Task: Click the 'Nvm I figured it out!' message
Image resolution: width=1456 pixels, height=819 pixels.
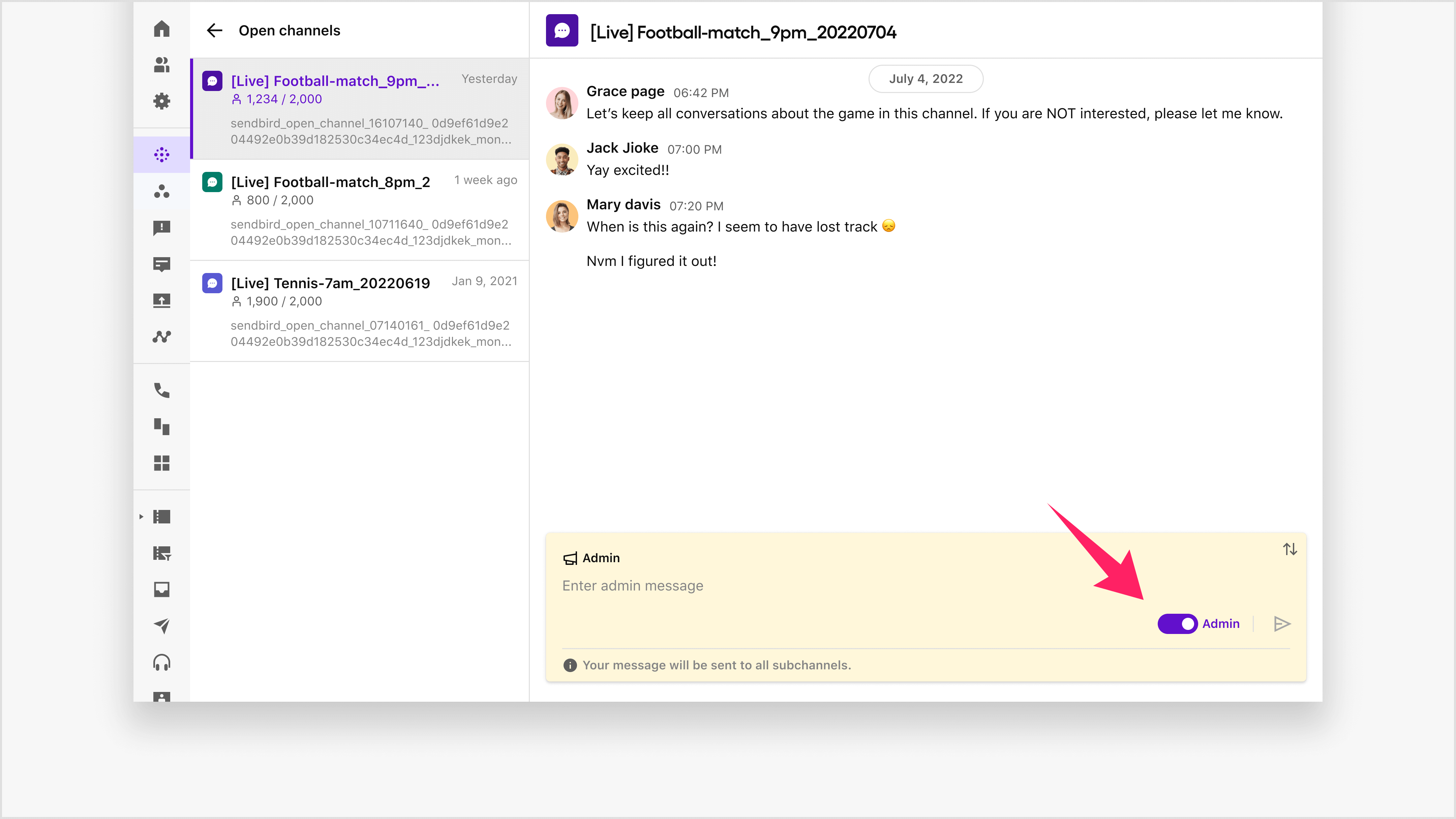Action: [x=651, y=261]
